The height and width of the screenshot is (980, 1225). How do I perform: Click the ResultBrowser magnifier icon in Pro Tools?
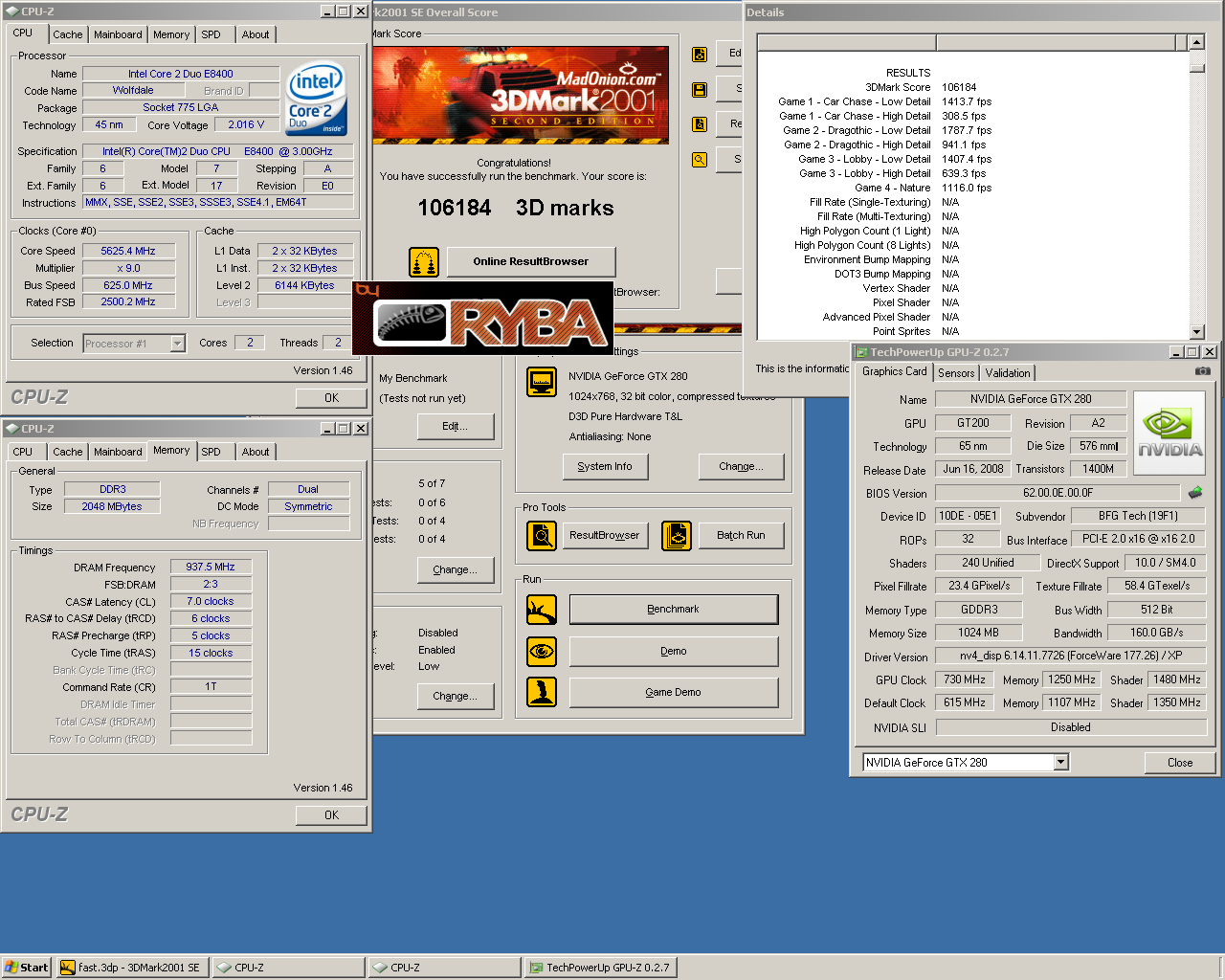coord(542,536)
